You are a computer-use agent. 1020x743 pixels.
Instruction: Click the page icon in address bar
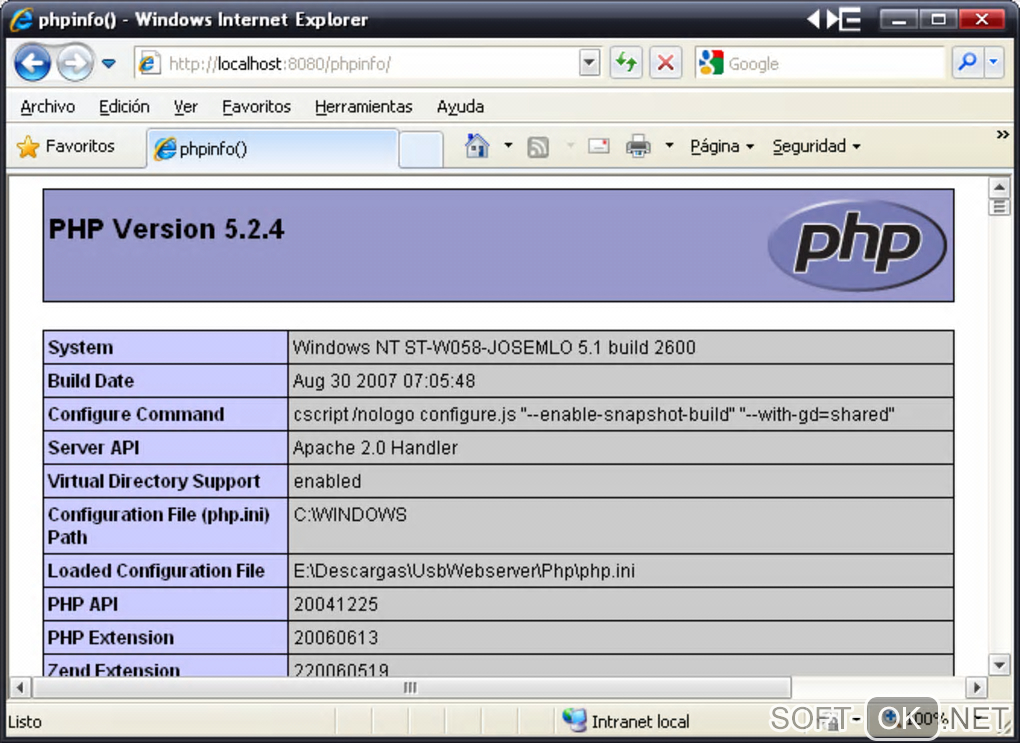pos(150,63)
